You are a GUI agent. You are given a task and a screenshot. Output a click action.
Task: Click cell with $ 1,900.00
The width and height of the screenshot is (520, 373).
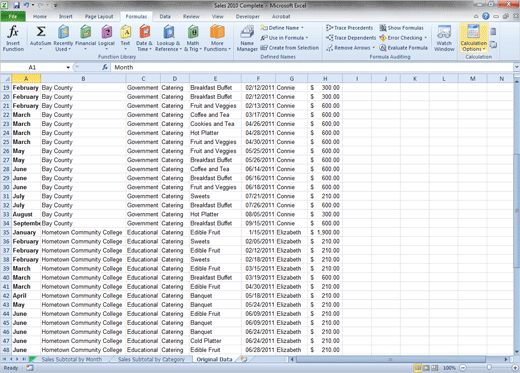pyautogui.click(x=325, y=232)
